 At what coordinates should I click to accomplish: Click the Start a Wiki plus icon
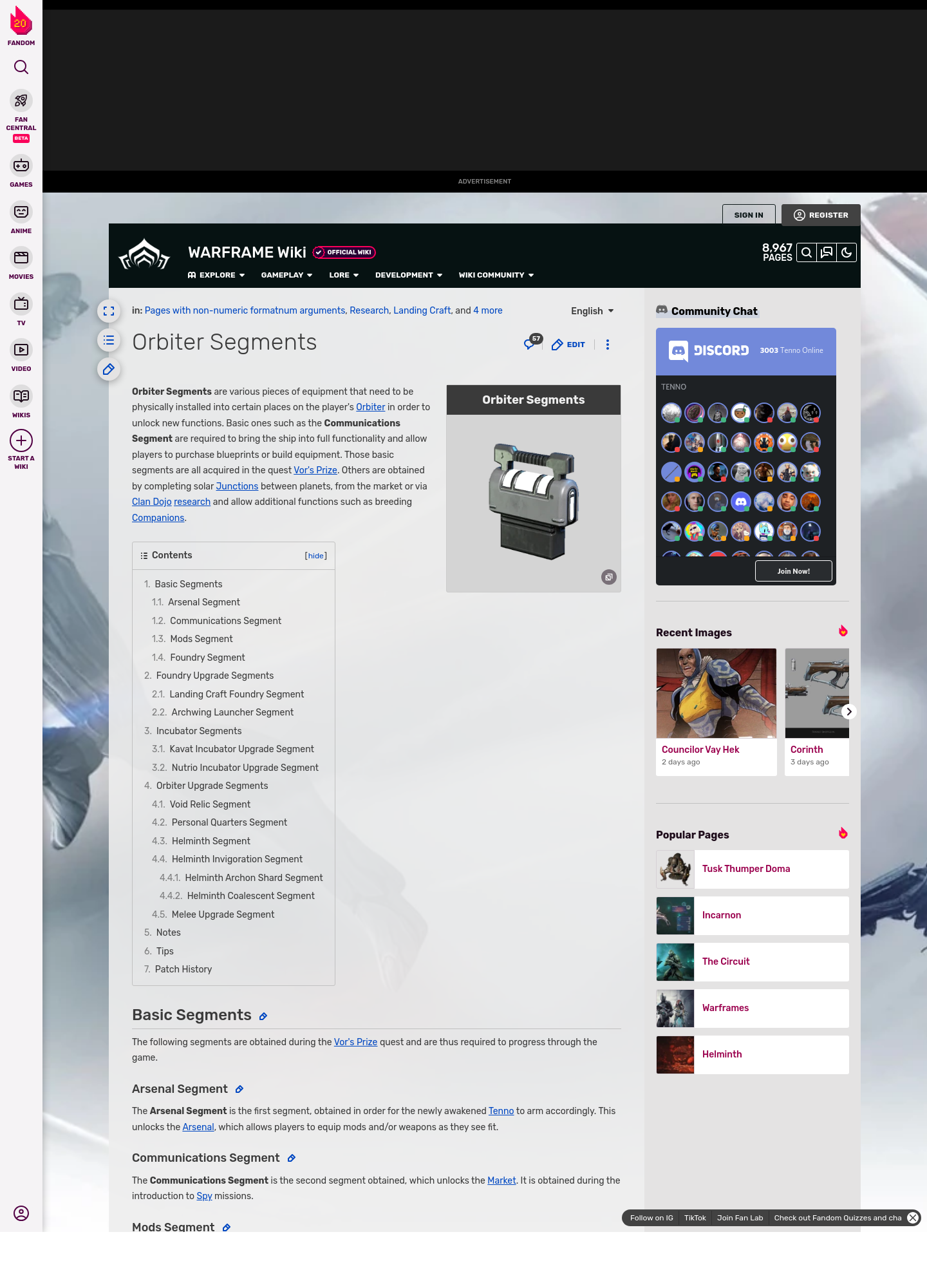[x=21, y=440]
